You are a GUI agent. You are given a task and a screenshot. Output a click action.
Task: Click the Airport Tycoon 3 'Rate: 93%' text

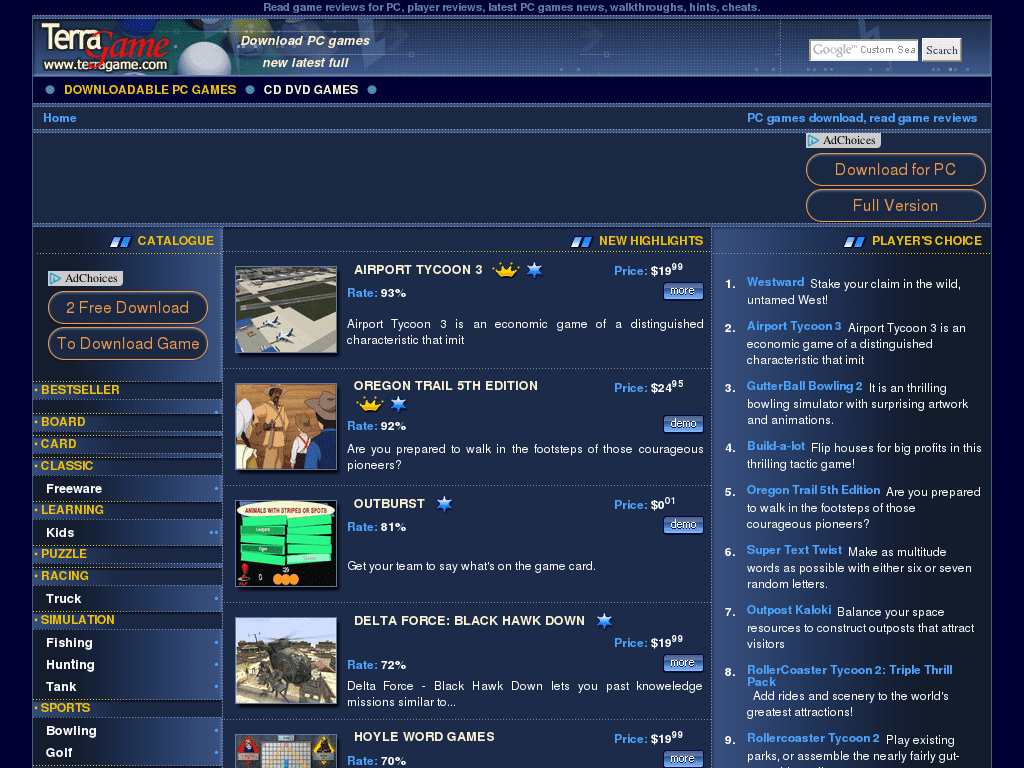(x=377, y=293)
